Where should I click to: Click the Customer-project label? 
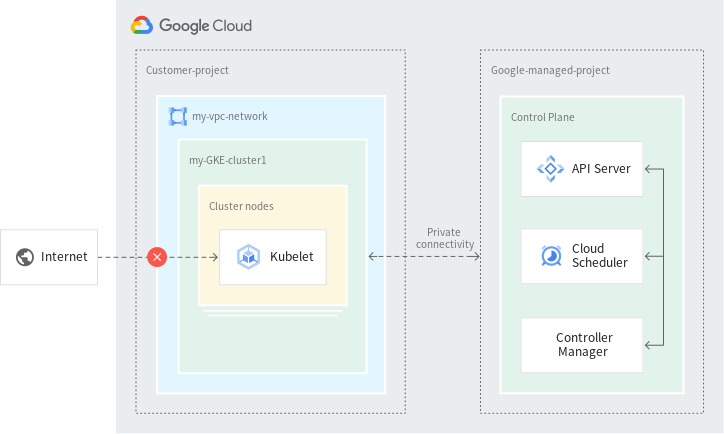click(187, 70)
